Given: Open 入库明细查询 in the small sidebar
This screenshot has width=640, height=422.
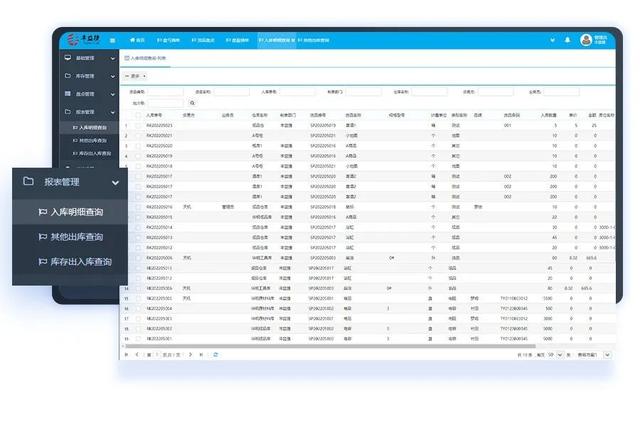Looking at the screenshot, I should [90, 128].
